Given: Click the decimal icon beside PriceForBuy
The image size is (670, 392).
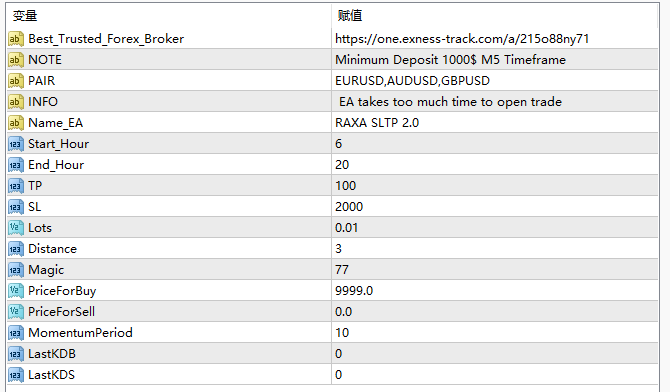Looking at the screenshot, I should click(15, 291).
